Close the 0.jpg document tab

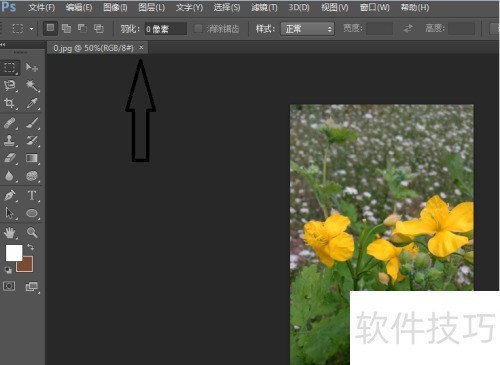point(141,48)
